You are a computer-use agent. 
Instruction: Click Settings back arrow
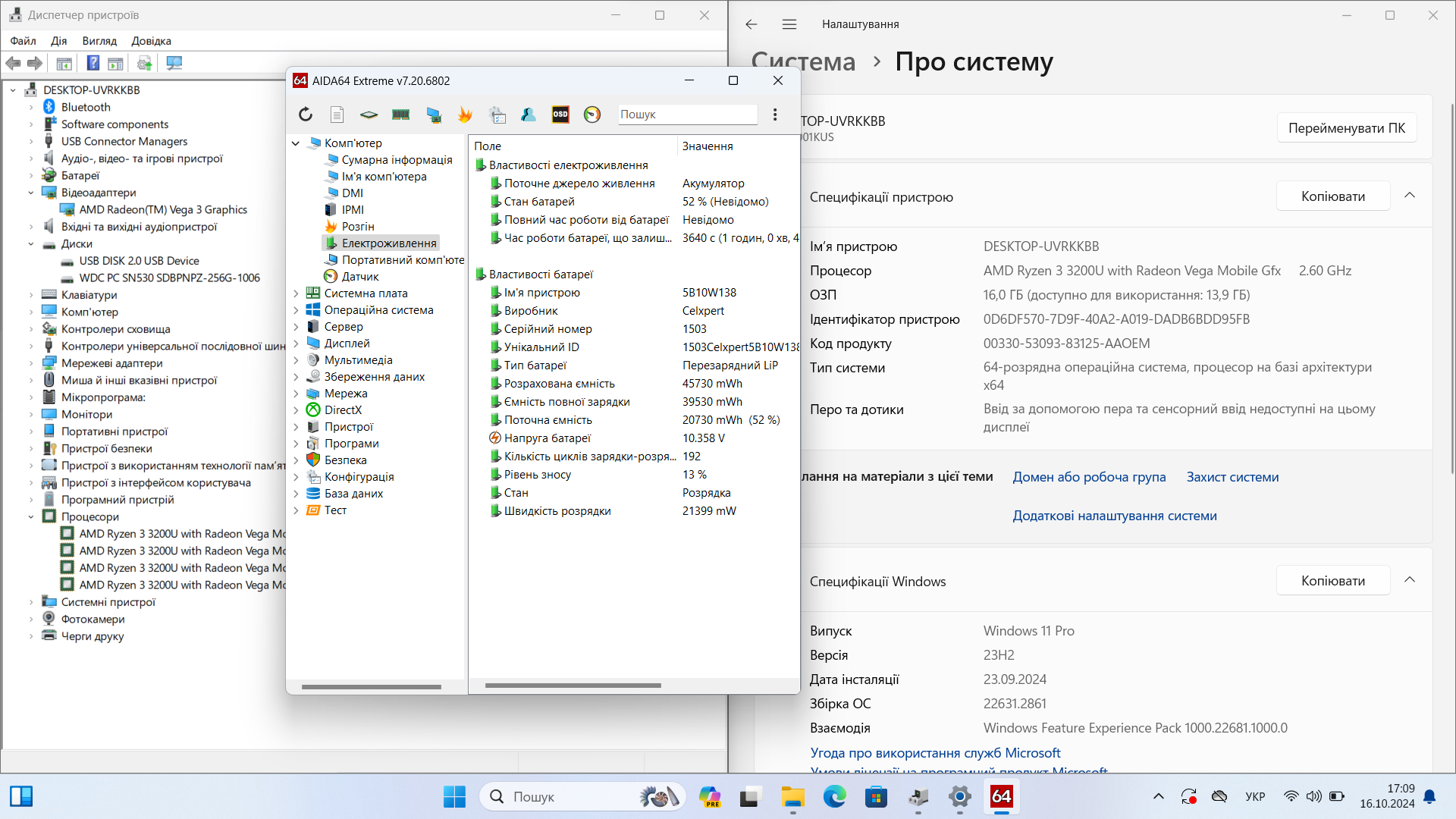[751, 24]
